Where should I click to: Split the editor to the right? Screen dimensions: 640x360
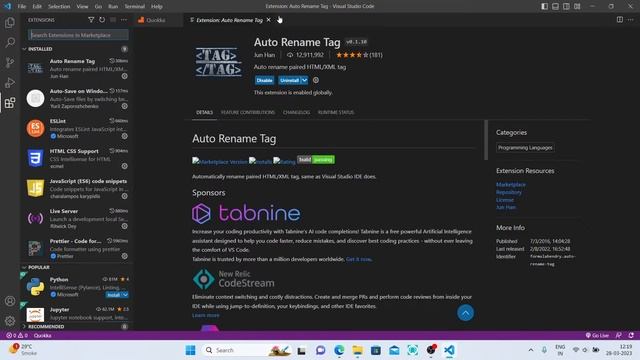coord(620,20)
